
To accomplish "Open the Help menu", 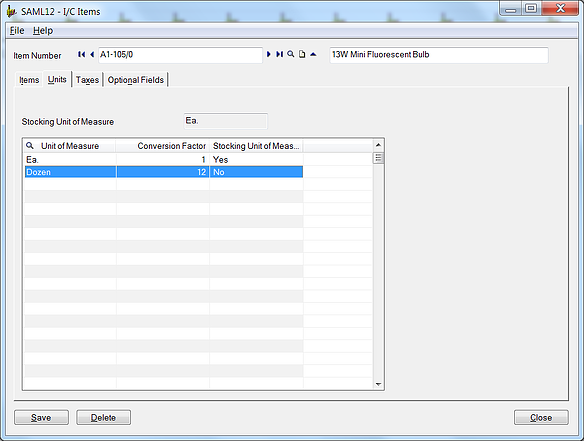I will [x=43, y=31].
